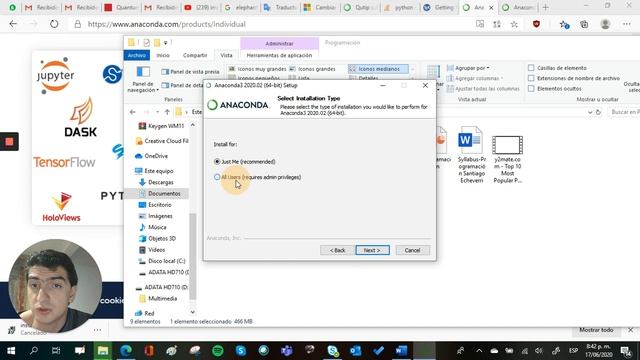Toggle Extensiones de nombre de archivo
This screenshot has width=640, height=360.
click(531, 78)
